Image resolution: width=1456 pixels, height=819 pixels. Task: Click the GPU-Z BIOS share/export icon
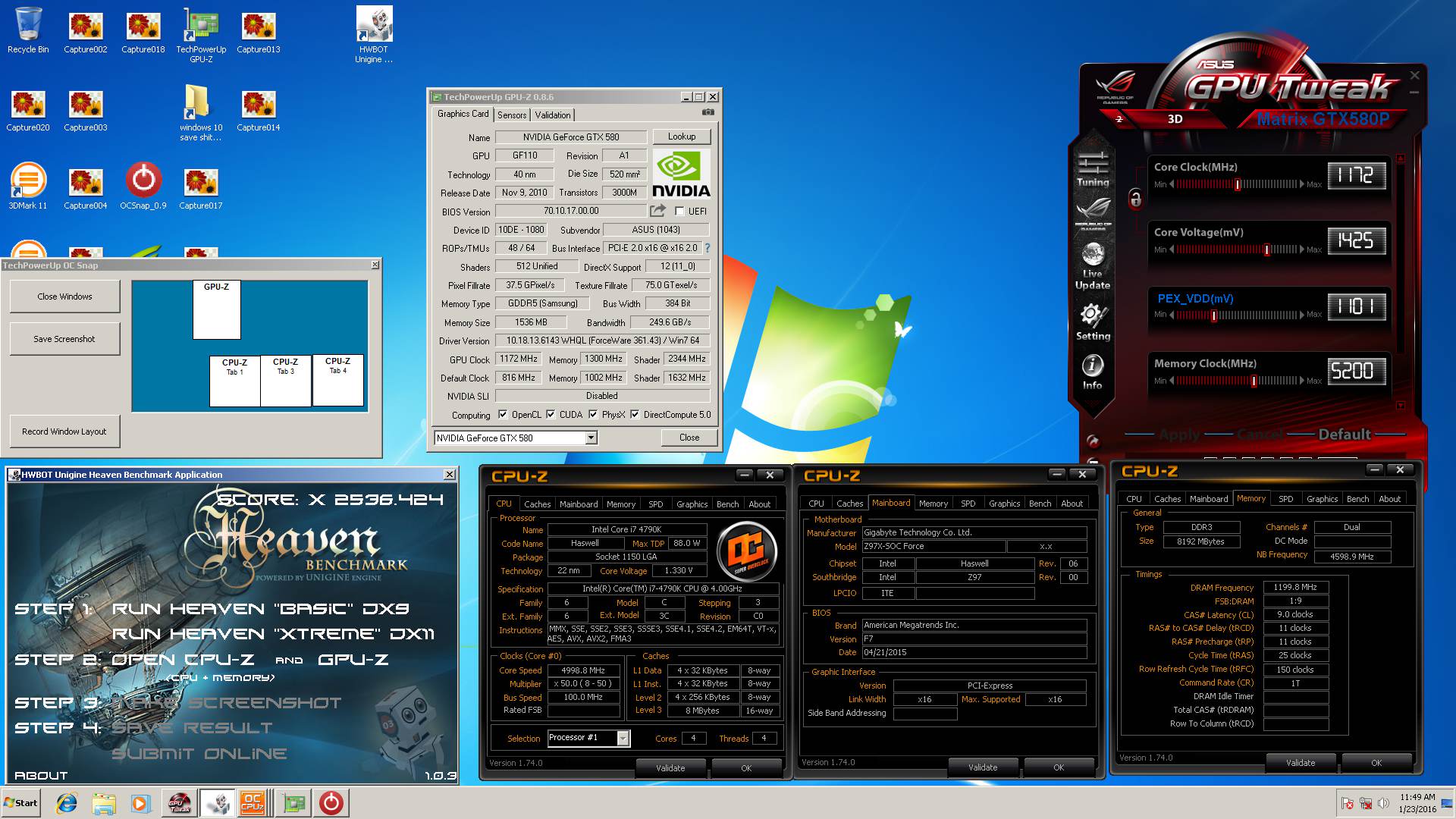[x=657, y=211]
